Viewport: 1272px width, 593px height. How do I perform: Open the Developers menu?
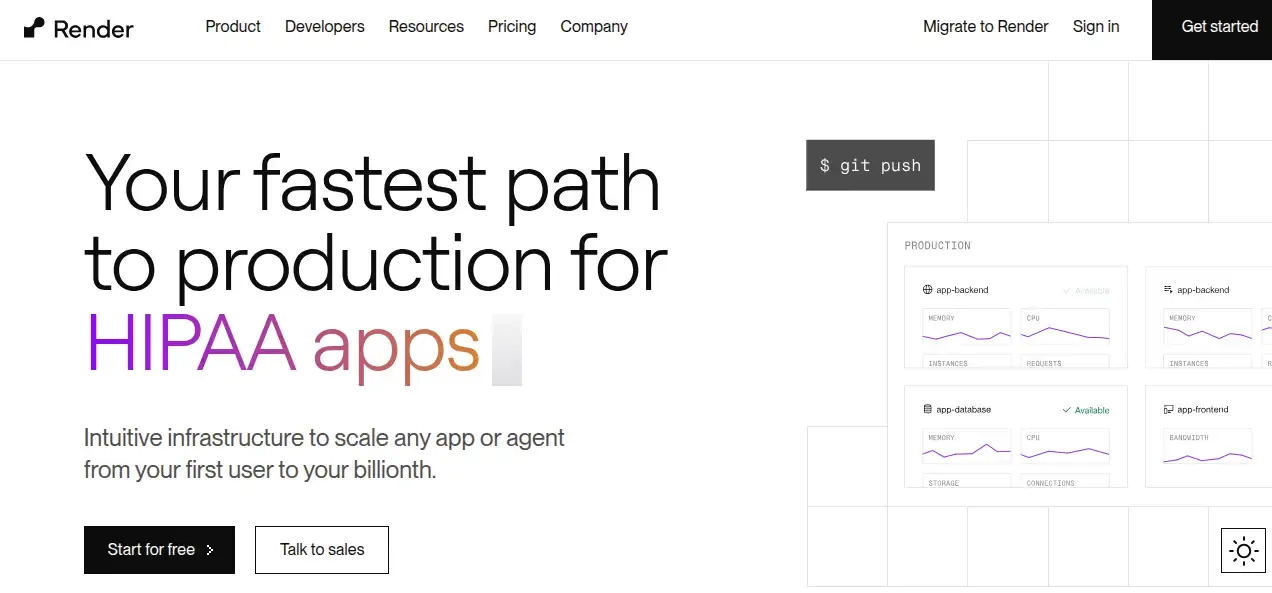coord(325,27)
